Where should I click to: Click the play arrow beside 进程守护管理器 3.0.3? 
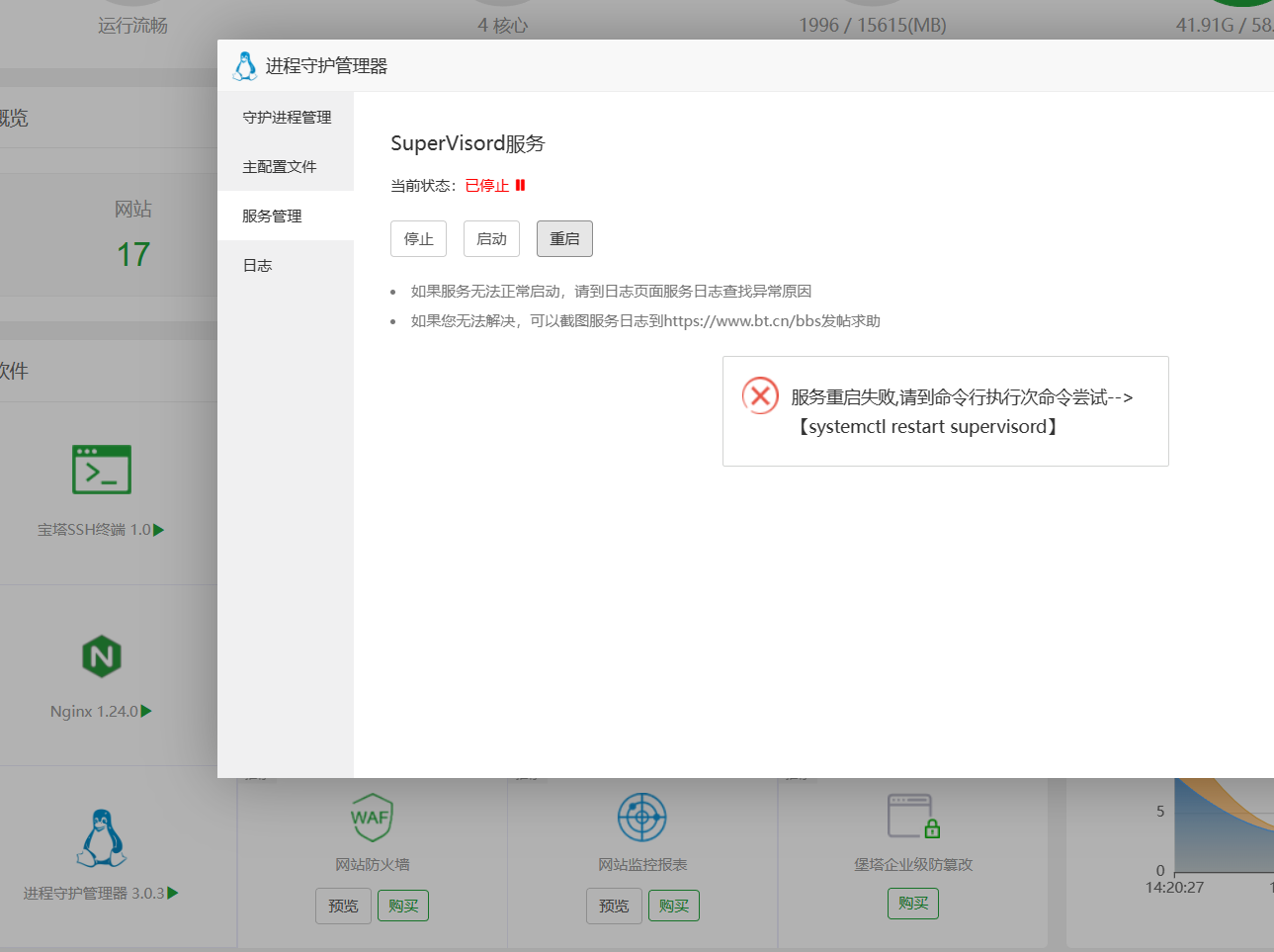click(x=173, y=893)
